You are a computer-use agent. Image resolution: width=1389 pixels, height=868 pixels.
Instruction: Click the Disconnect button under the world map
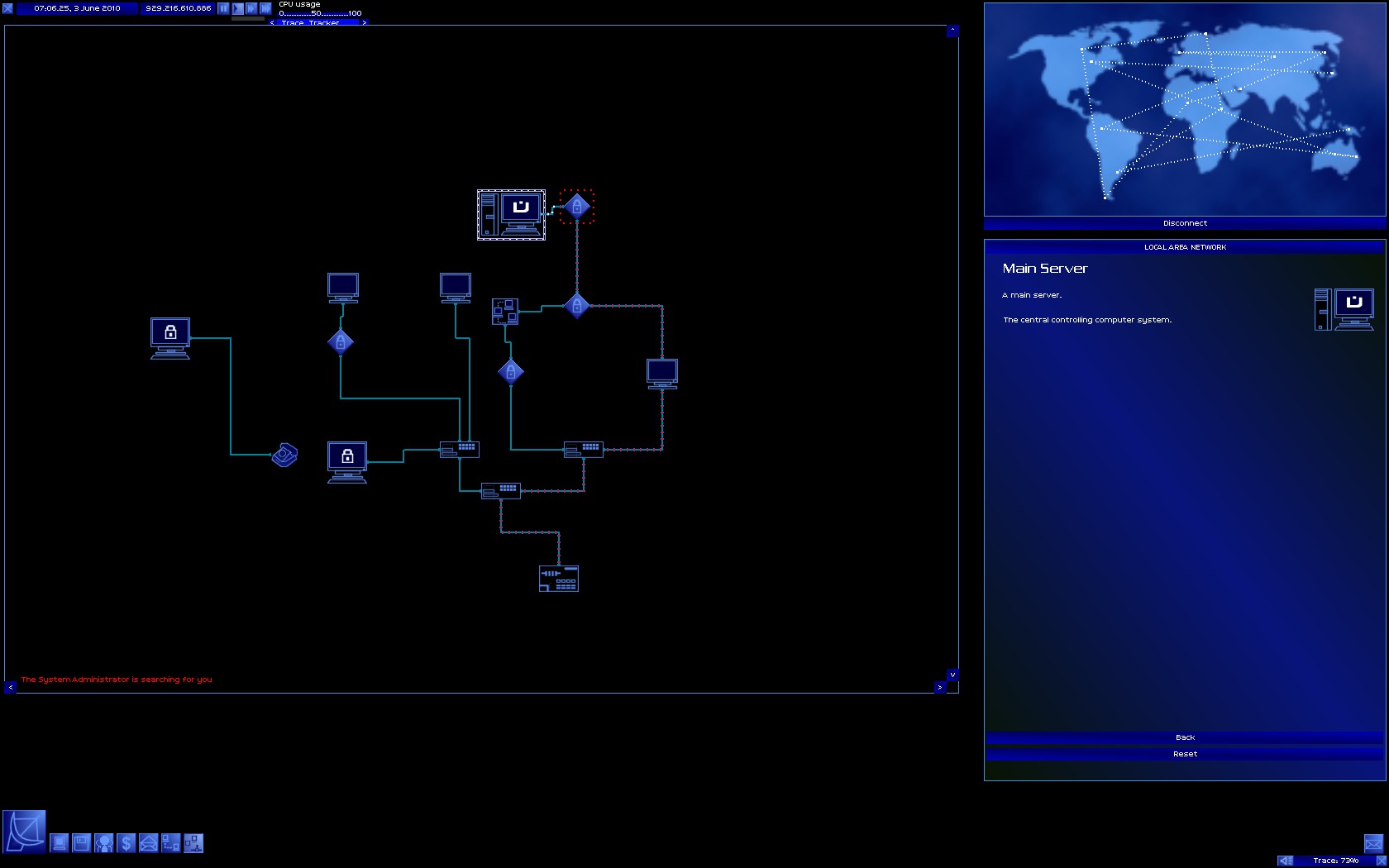(1185, 223)
